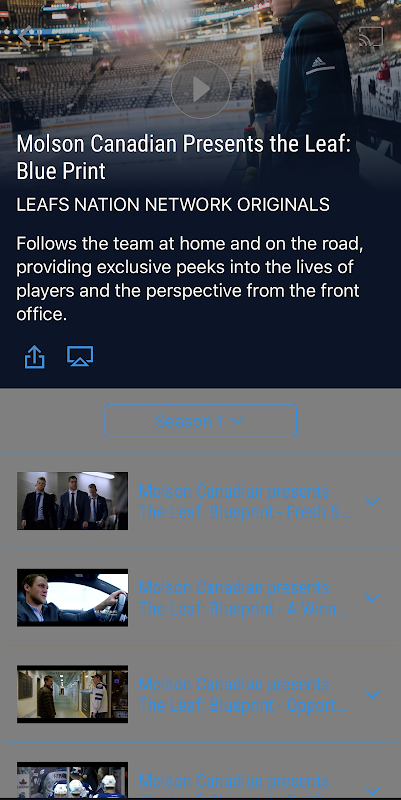This screenshot has width=401, height=800.
Task: Play the Blue Print video
Action: (200, 89)
